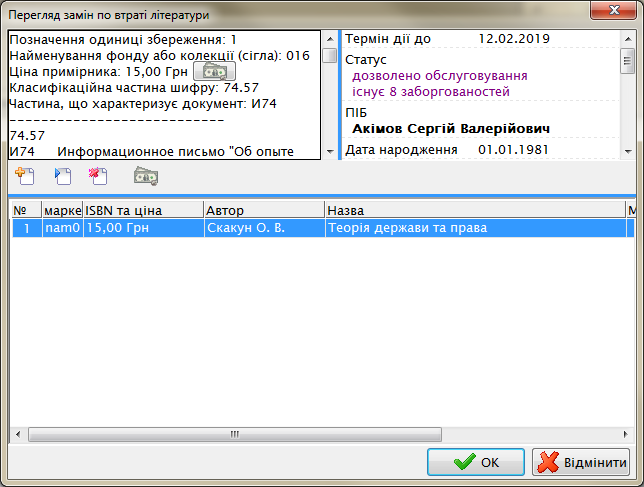Image resolution: width=644 pixels, height=487 pixels.
Task: Click the banknote button beside the copy price
Action: pos(213,72)
